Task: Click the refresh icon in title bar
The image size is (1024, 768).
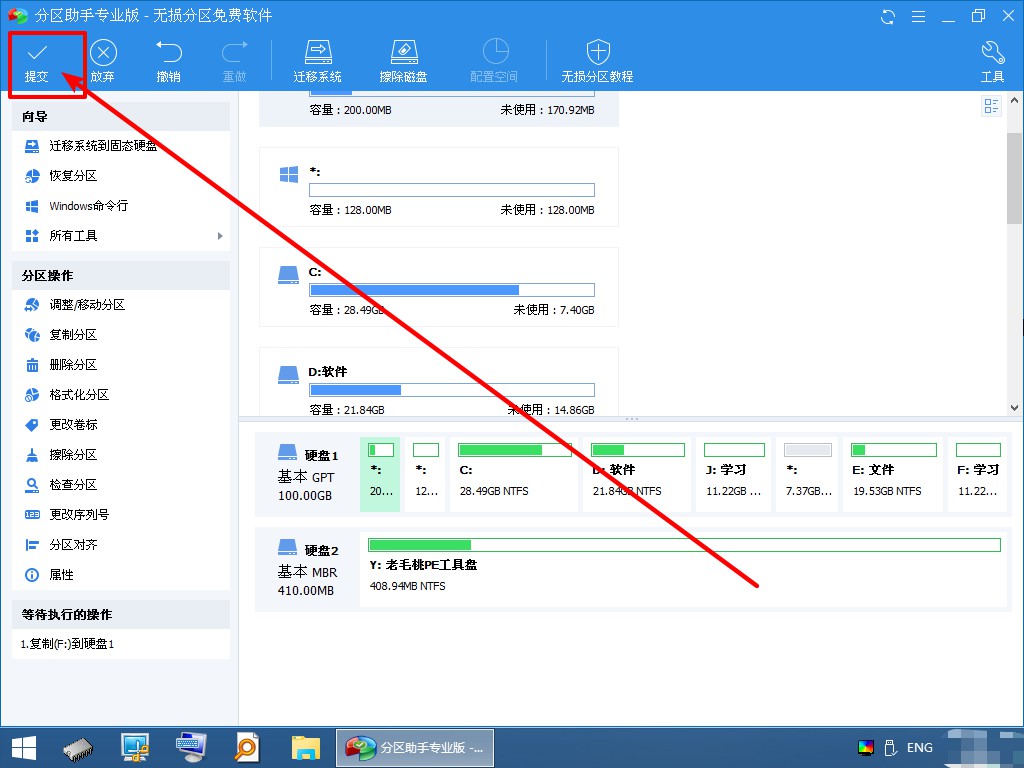Action: (x=888, y=16)
